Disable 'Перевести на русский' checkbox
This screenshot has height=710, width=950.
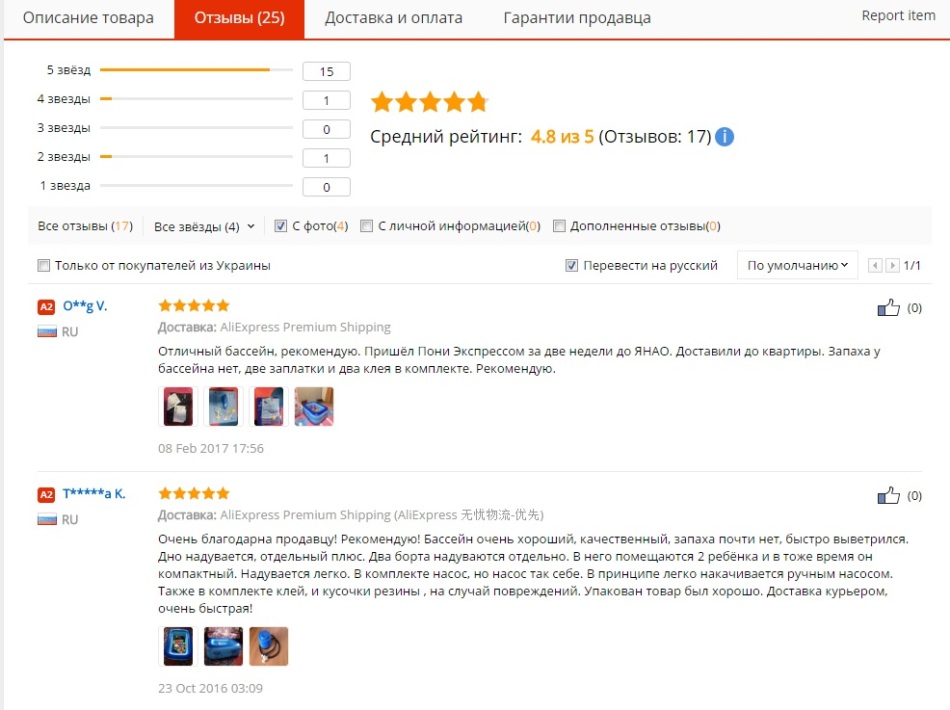(x=571, y=265)
